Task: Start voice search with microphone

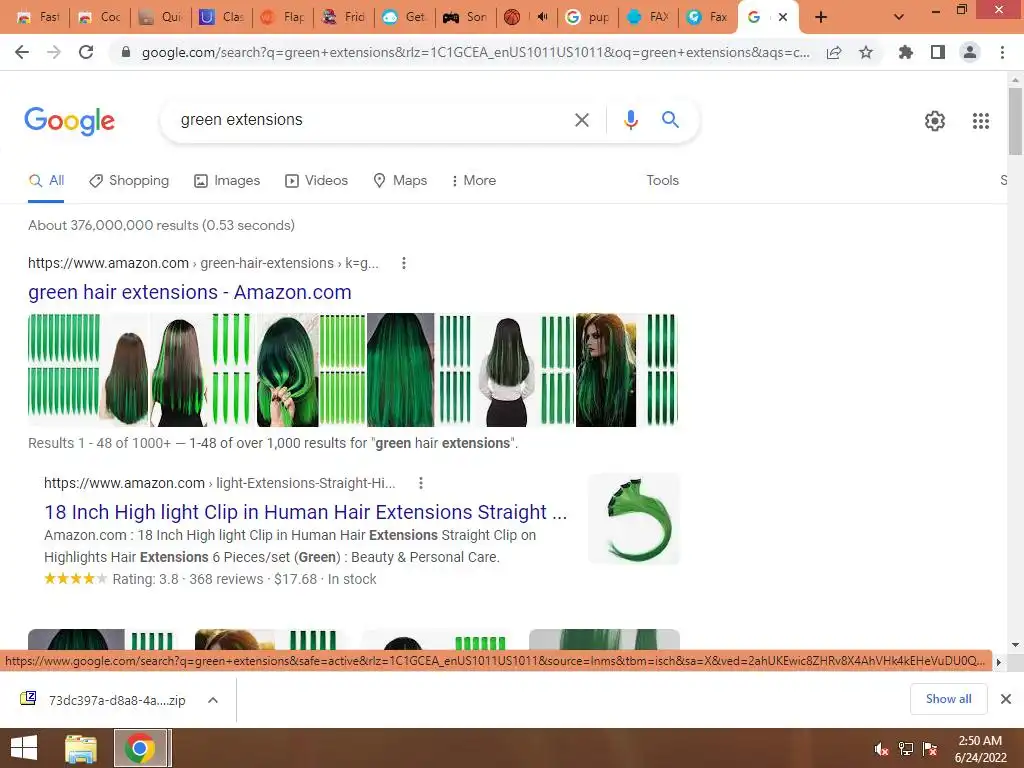Action: 630,120
